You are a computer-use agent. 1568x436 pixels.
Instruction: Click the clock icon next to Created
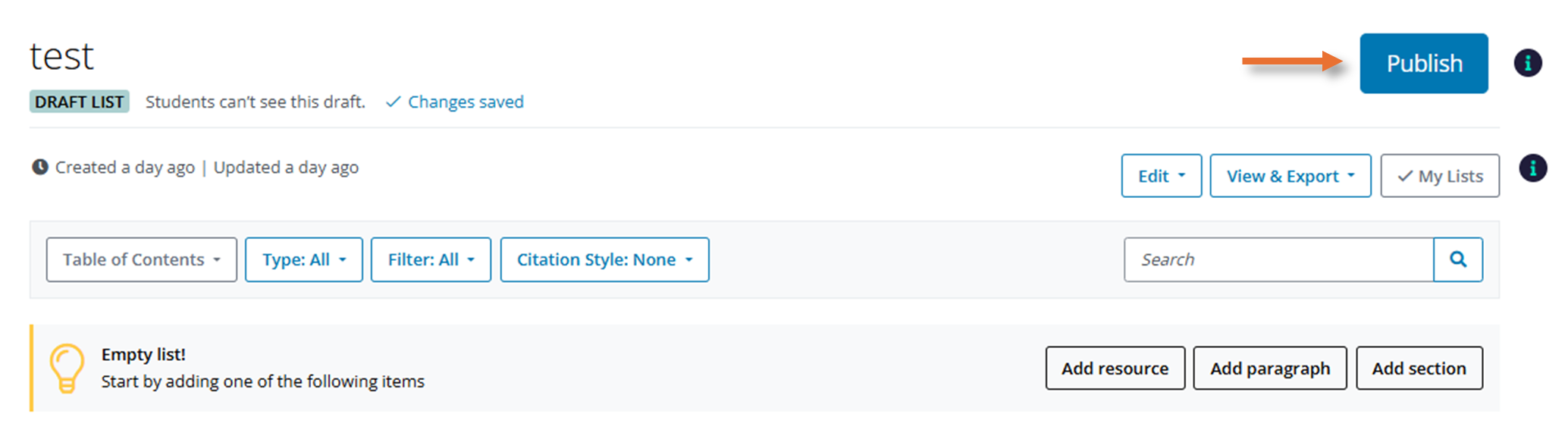click(x=40, y=167)
